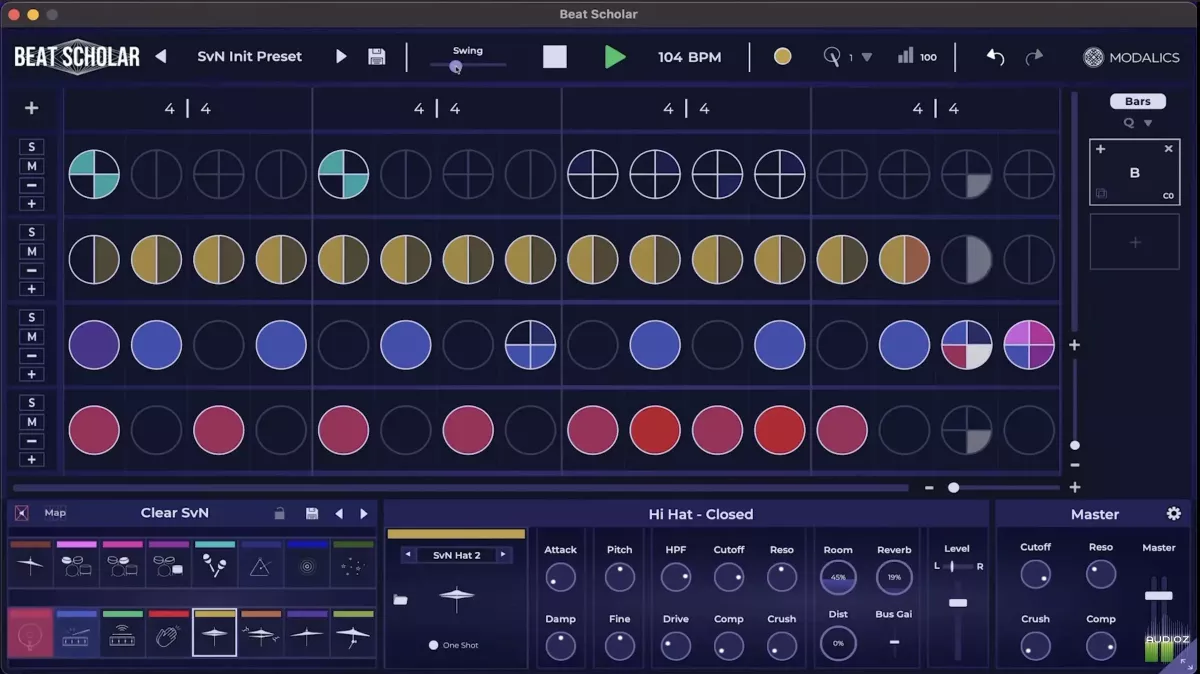Expand the dropdown arrow next to metronome

point(867,57)
